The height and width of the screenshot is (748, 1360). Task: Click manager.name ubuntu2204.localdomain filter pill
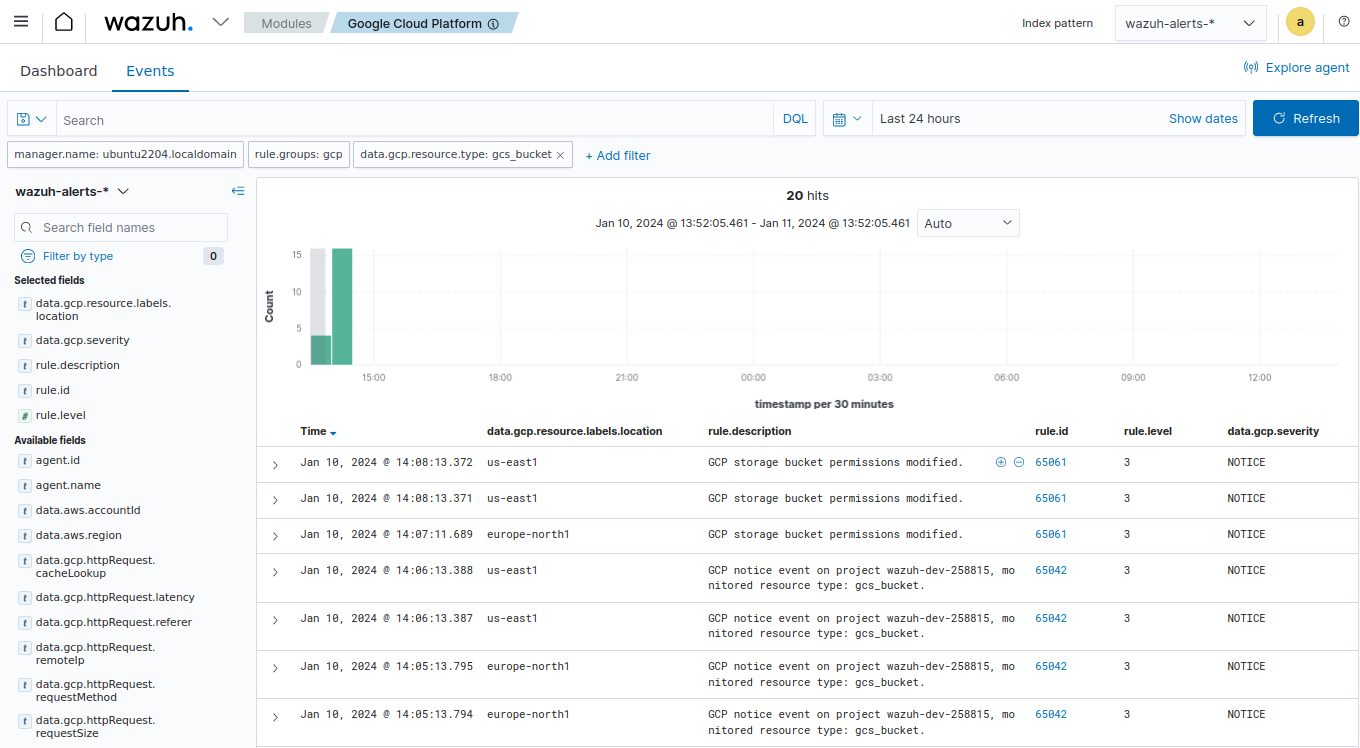126,155
